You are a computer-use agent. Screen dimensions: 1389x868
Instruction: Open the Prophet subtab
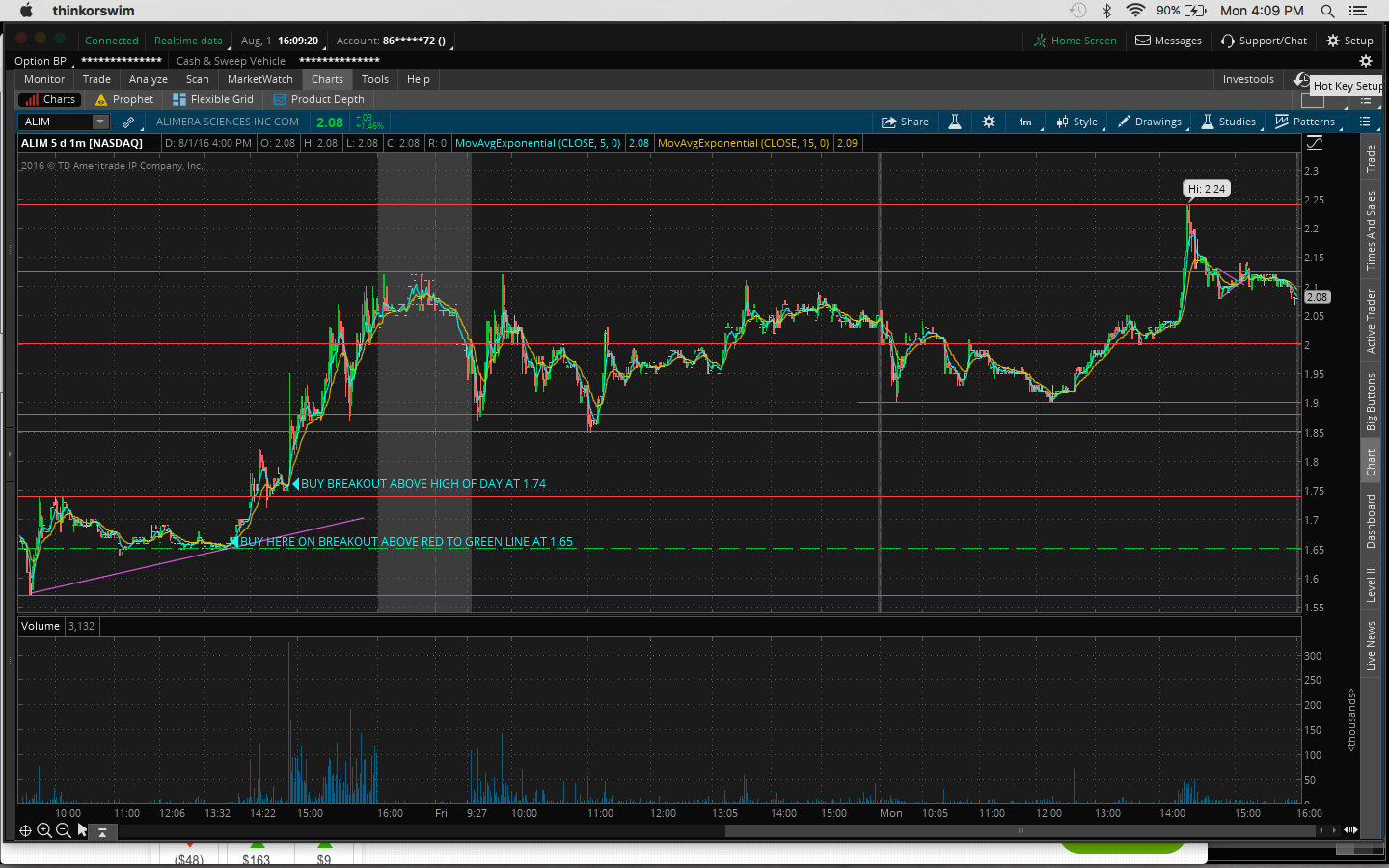point(124,99)
